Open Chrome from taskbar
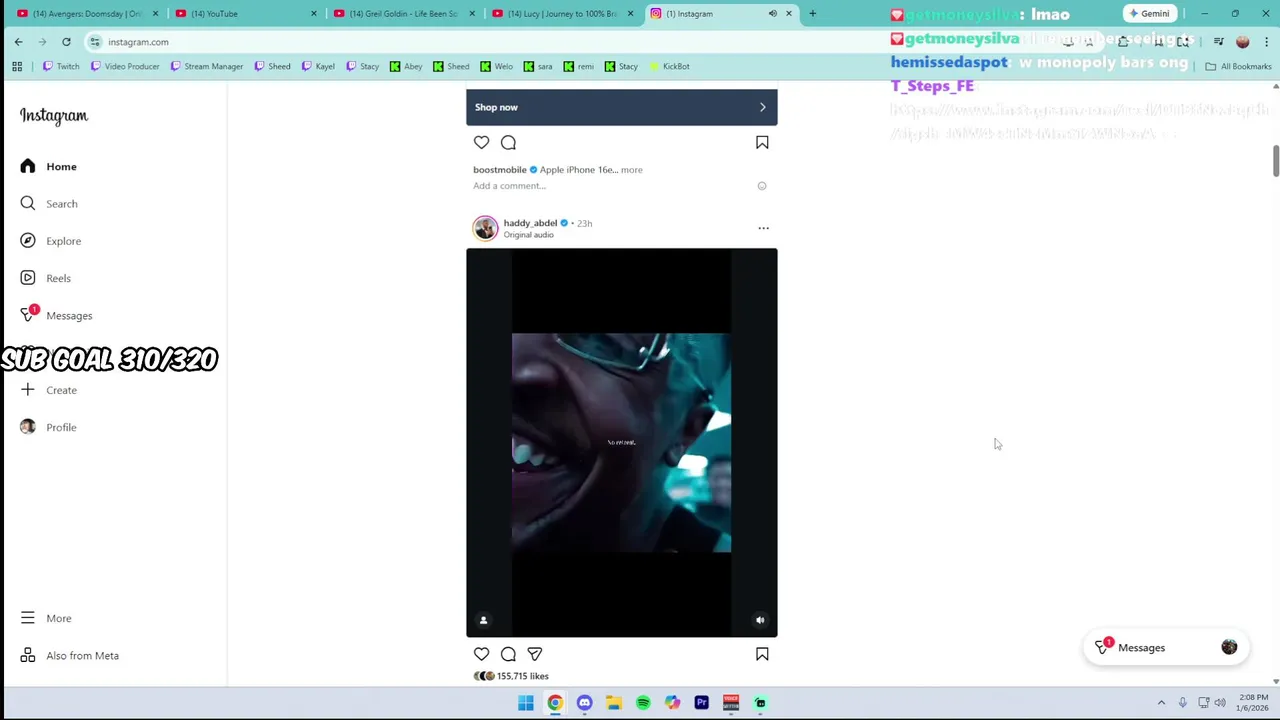The height and width of the screenshot is (720, 1280). [x=555, y=703]
